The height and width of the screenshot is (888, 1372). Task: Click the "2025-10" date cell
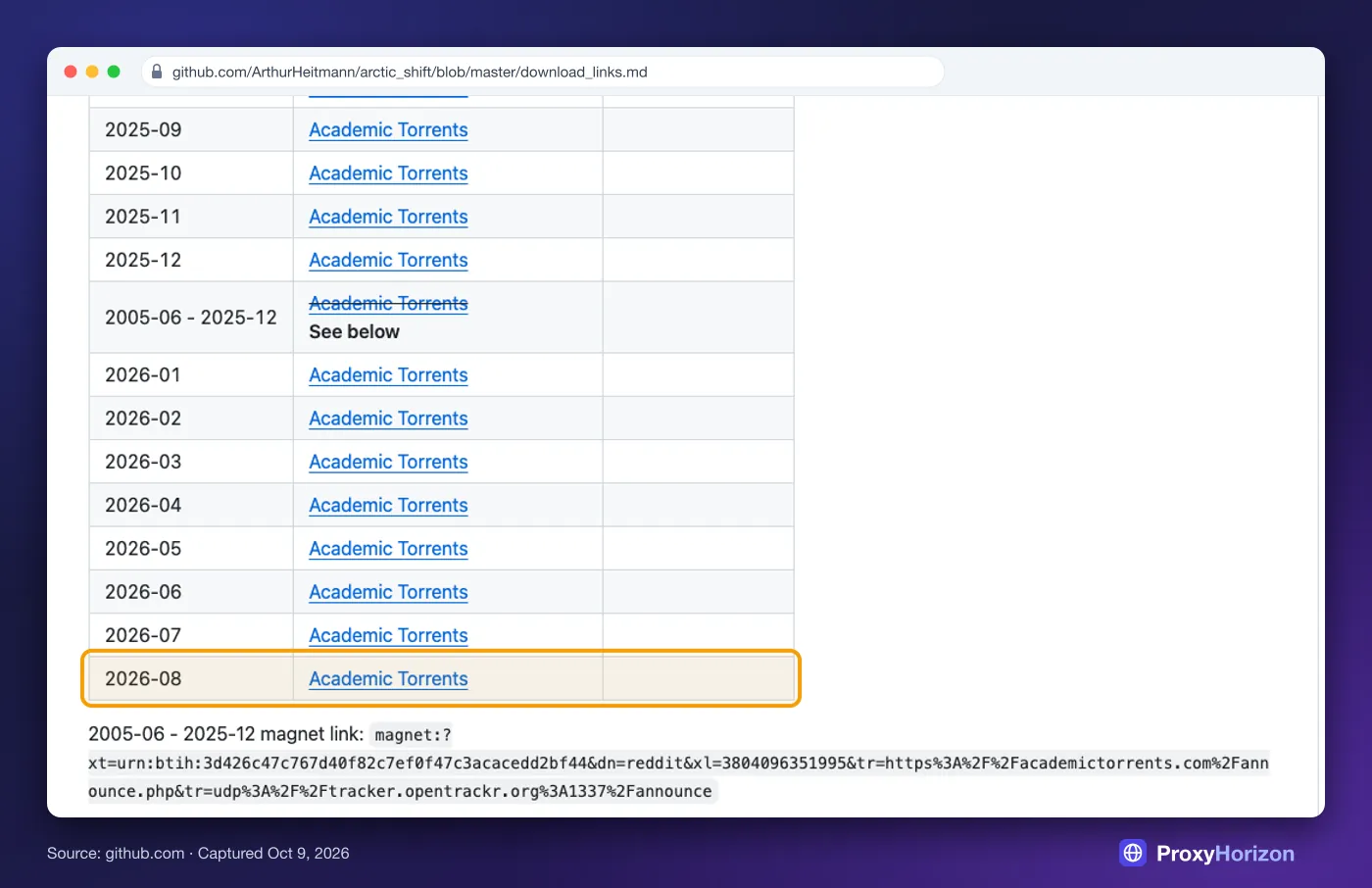(x=191, y=173)
